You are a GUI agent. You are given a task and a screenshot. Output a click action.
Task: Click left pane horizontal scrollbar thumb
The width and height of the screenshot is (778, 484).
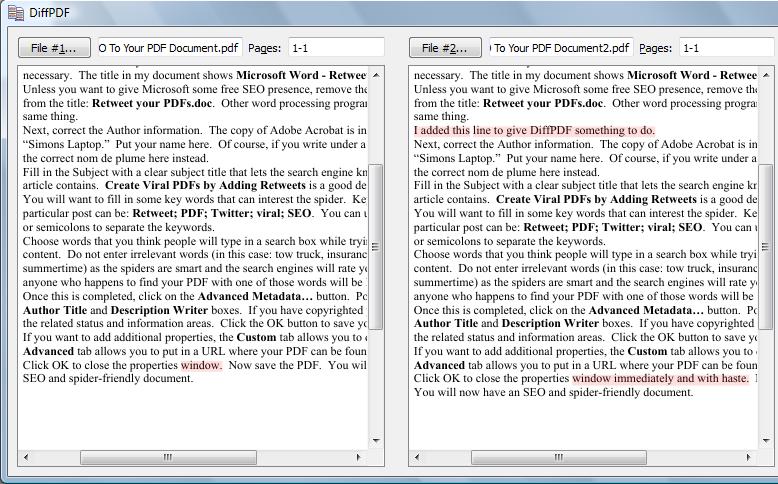[x=168, y=458]
